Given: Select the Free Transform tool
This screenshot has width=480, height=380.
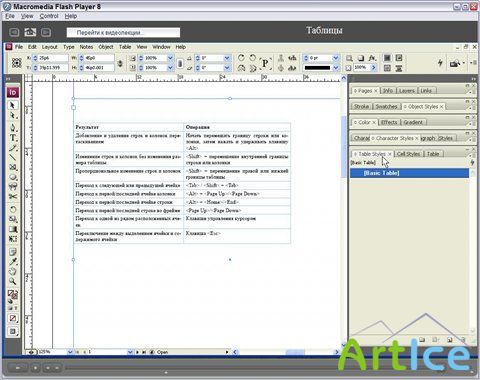Looking at the screenshot, I should point(13,239).
